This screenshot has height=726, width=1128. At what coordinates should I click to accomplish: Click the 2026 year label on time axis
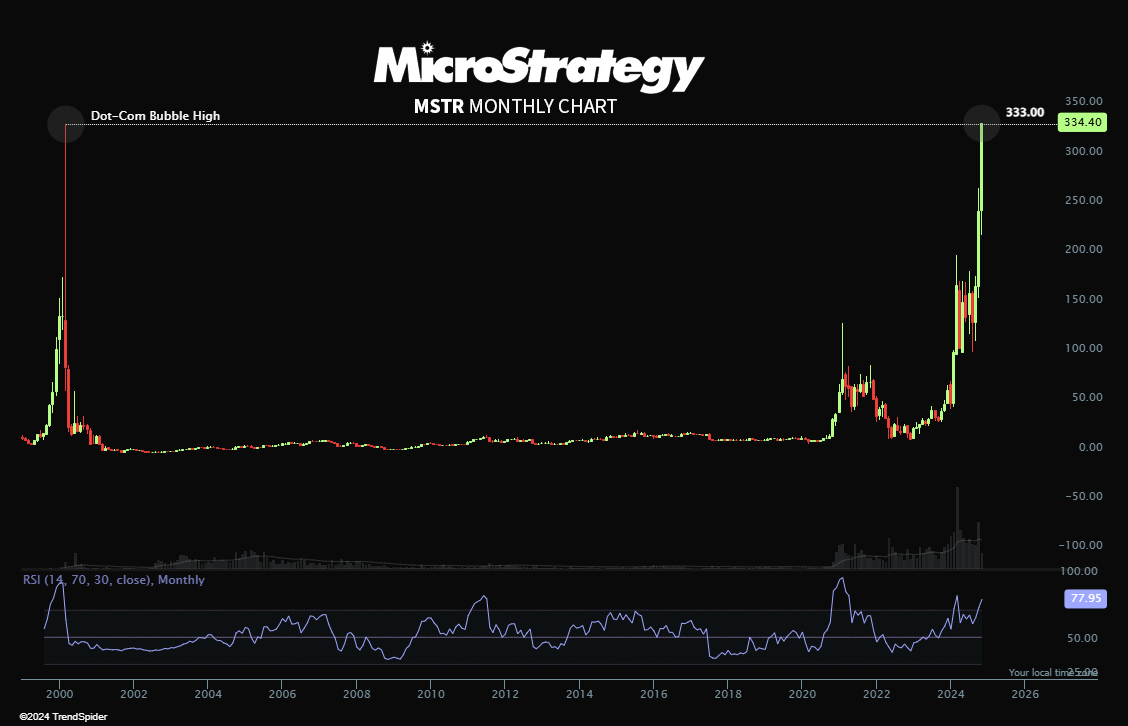click(1025, 694)
